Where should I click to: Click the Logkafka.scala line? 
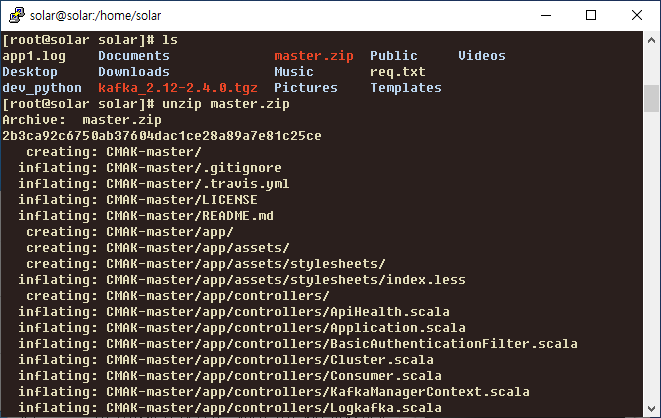(230, 408)
